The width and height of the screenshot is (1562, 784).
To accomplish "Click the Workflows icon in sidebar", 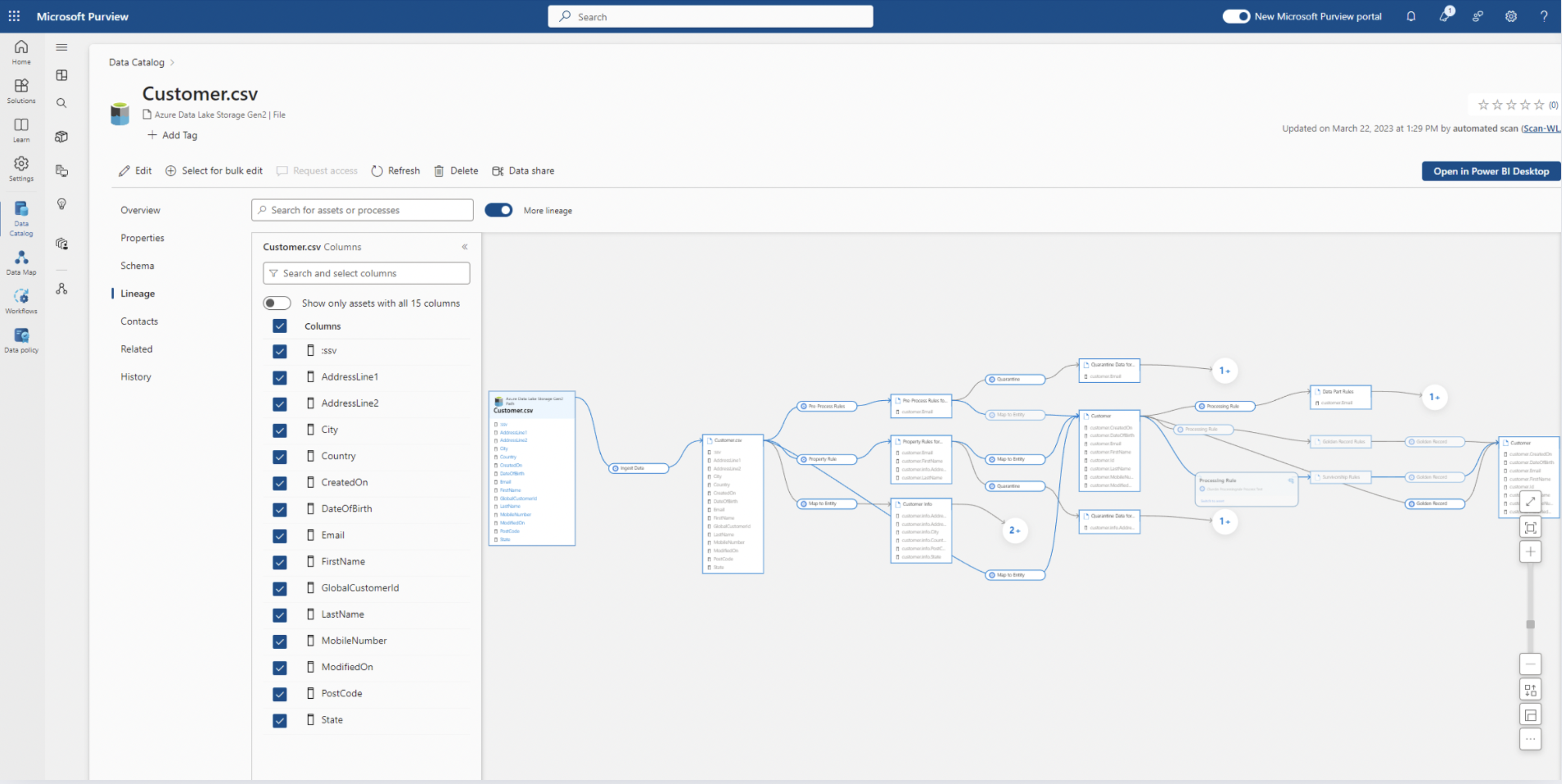I will click(x=21, y=301).
